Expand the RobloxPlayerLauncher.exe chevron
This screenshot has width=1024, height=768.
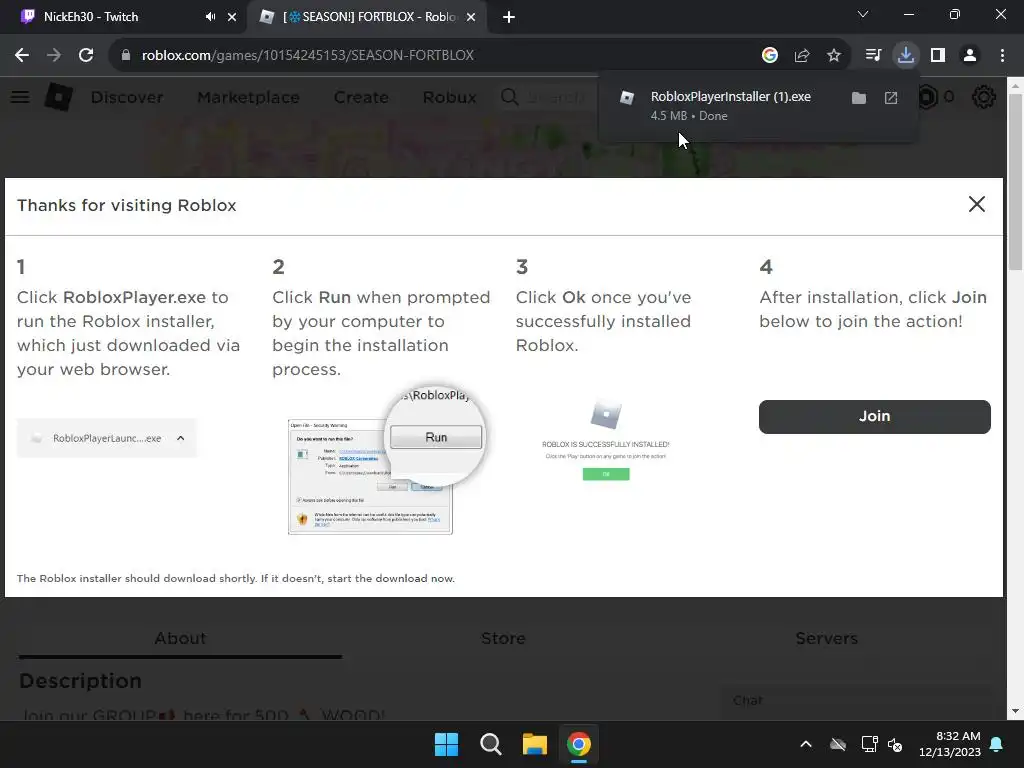(181, 438)
